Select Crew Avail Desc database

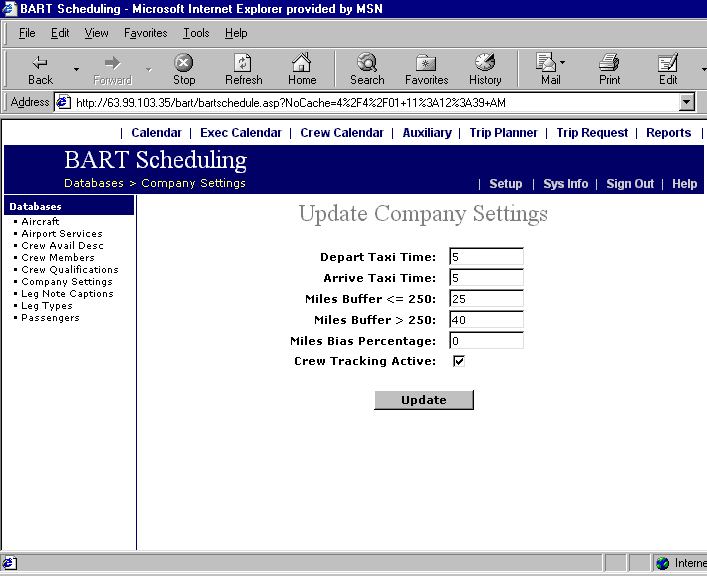[62, 245]
